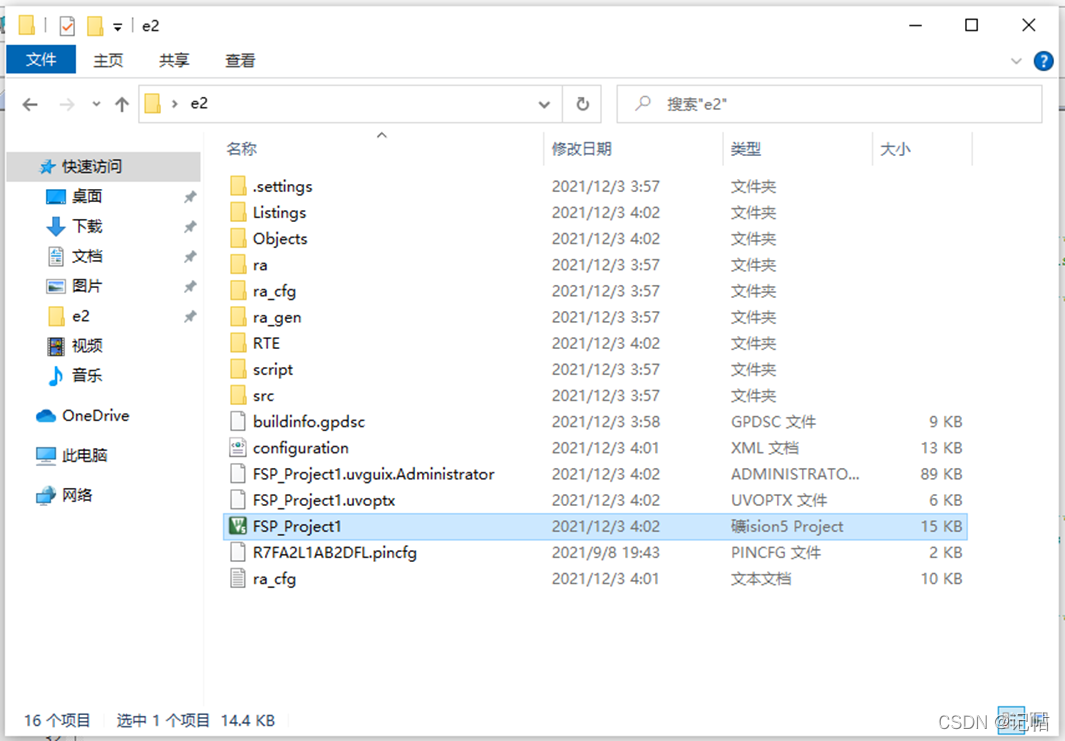Open 文档 in the sidebar
This screenshot has height=741, width=1065.
pyautogui.click(x=87, y=256)
